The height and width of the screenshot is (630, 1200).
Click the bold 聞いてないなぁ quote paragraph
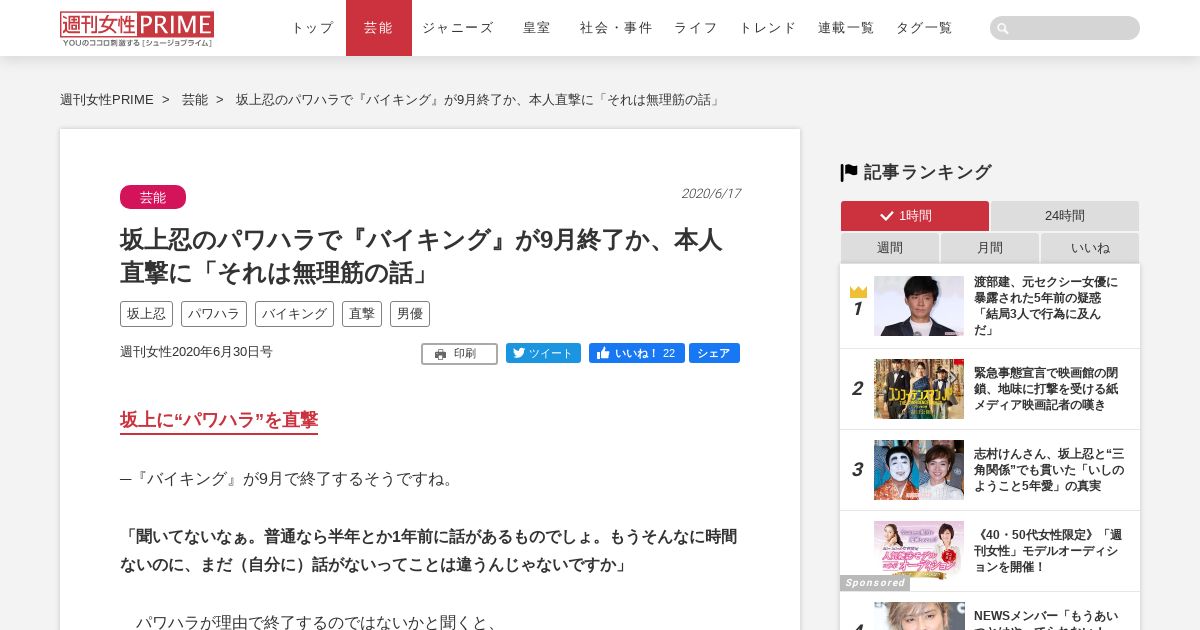pos(429,551)
